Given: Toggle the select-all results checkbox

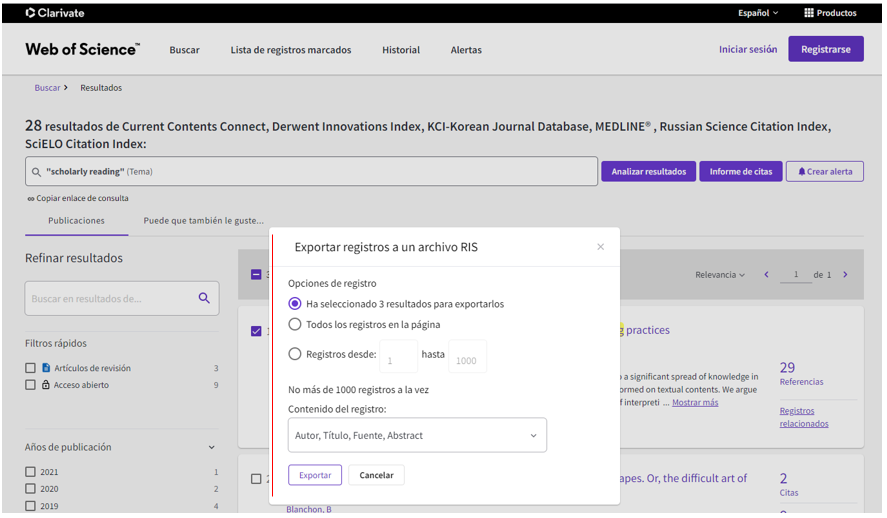Looking at the screenshot, I should tap(256, 275).
